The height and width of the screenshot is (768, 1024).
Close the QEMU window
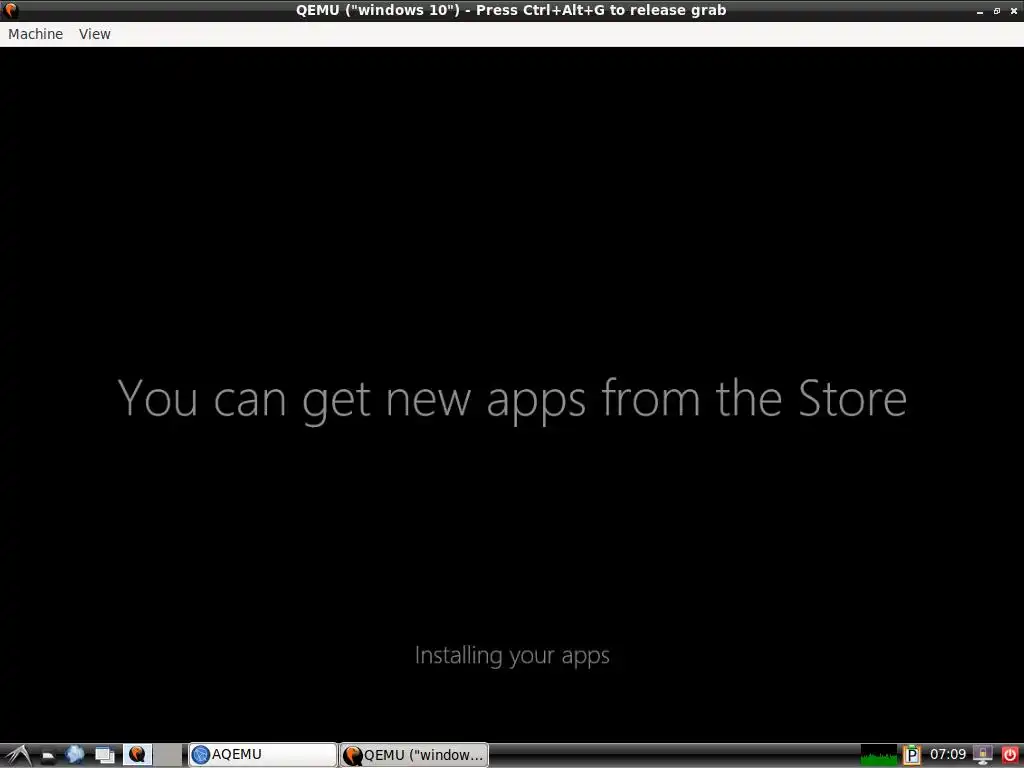point(1014,11)
